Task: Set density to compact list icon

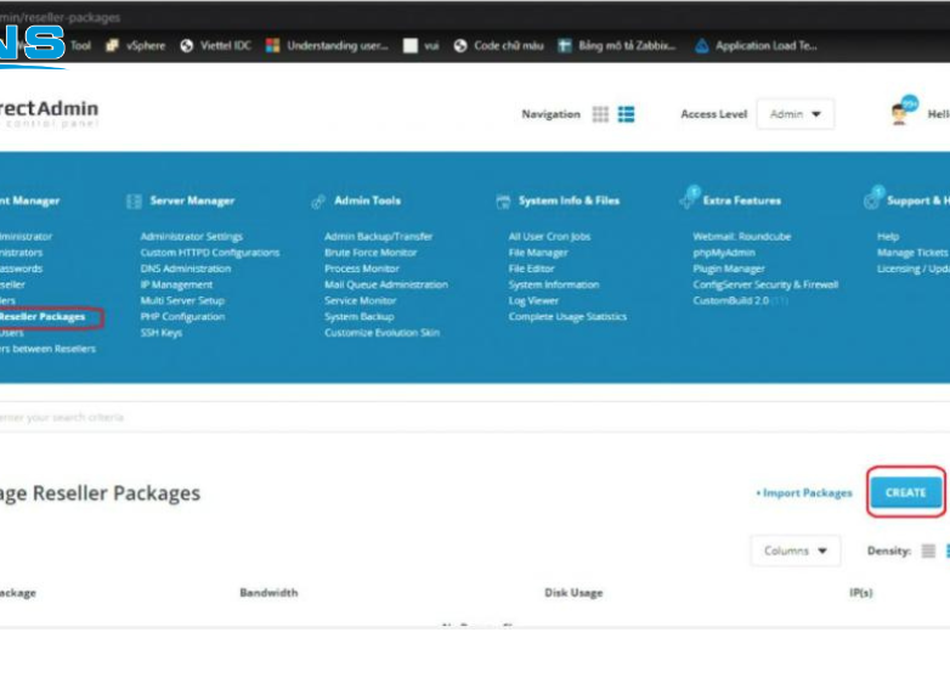Action: click(928, 551)
